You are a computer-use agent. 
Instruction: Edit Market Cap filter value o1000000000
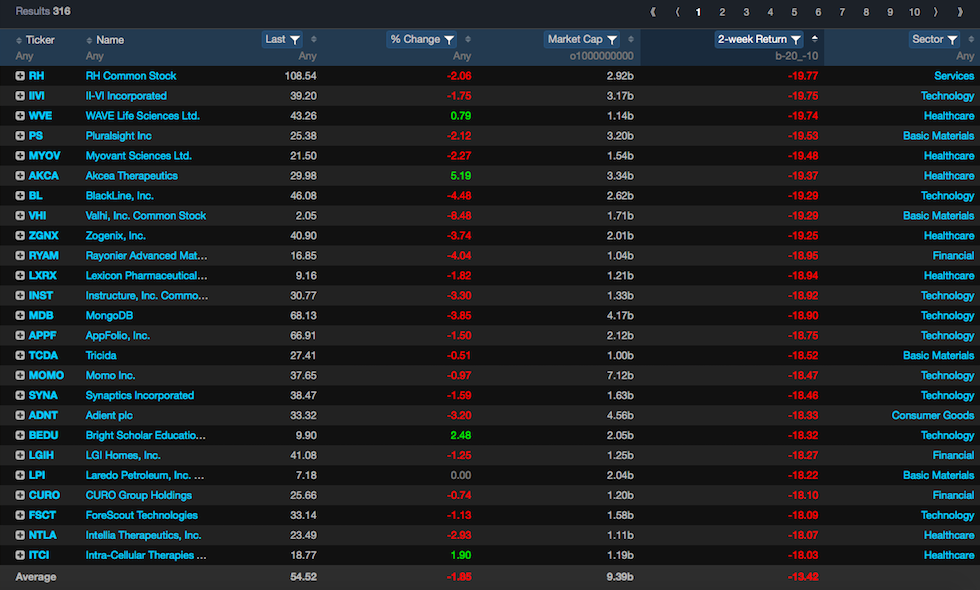coord(601,56)
